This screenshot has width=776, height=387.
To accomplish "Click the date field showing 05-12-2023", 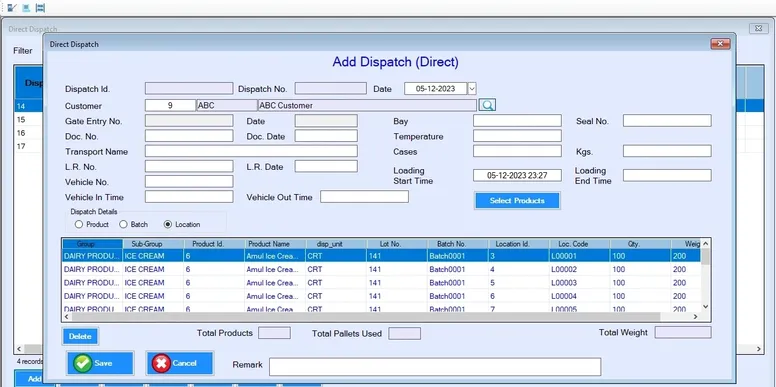I will pos(436,89).
